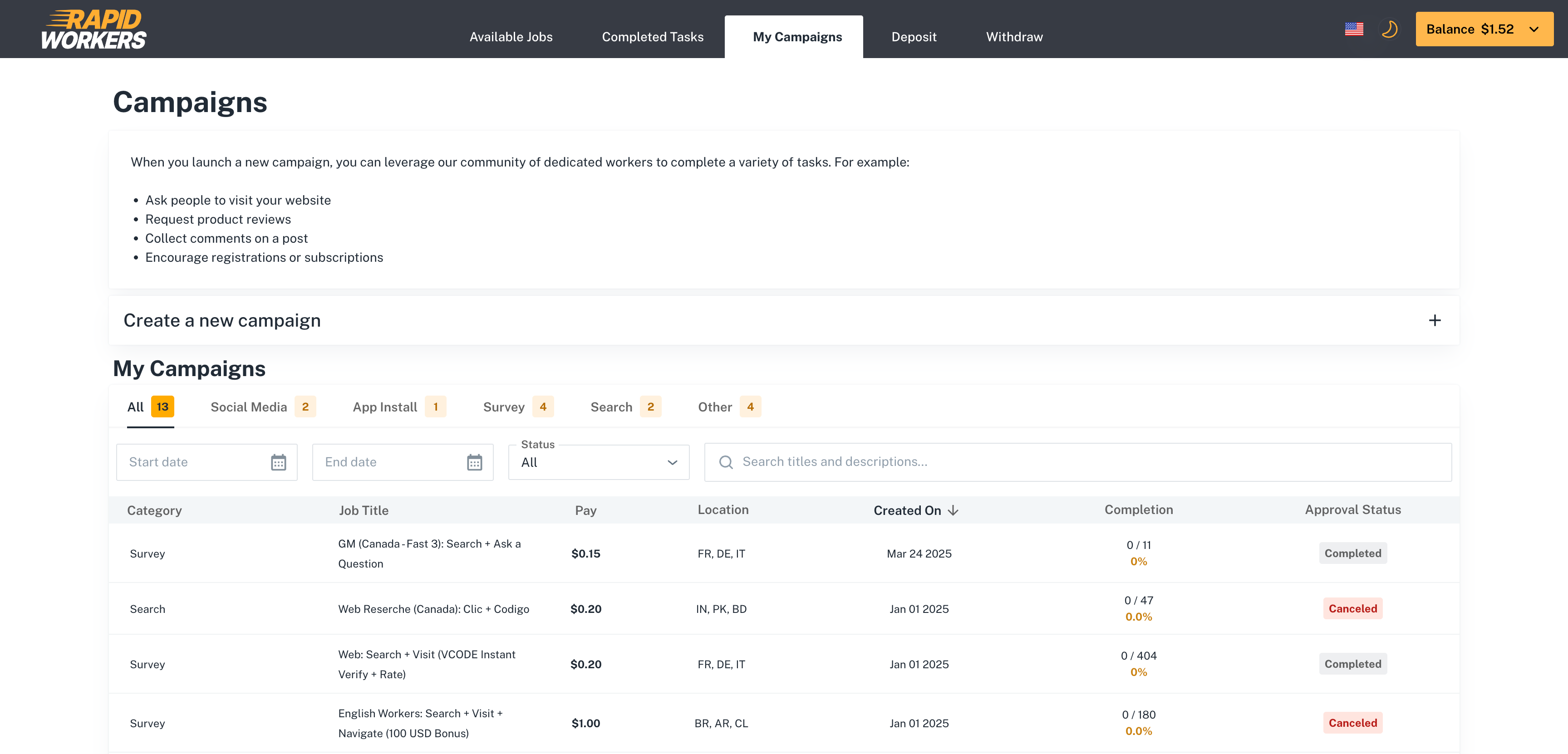Switch to the Survey tab
This screenshot has width=1568, height=754.
[x=518, y=406]
